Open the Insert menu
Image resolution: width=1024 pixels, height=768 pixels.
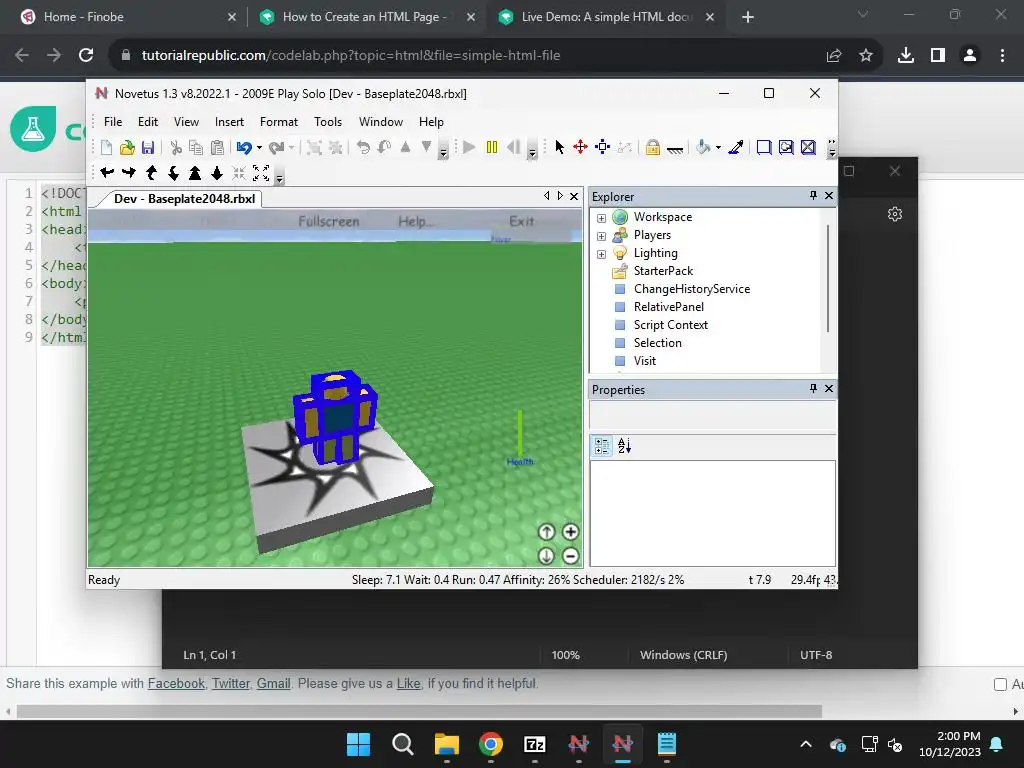tap(229, 121)
